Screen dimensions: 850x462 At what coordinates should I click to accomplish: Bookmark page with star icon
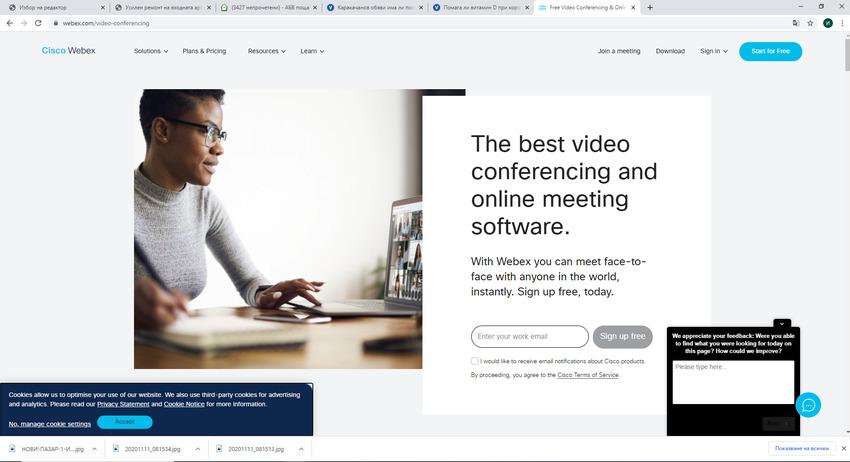click(x=810, y=23)
